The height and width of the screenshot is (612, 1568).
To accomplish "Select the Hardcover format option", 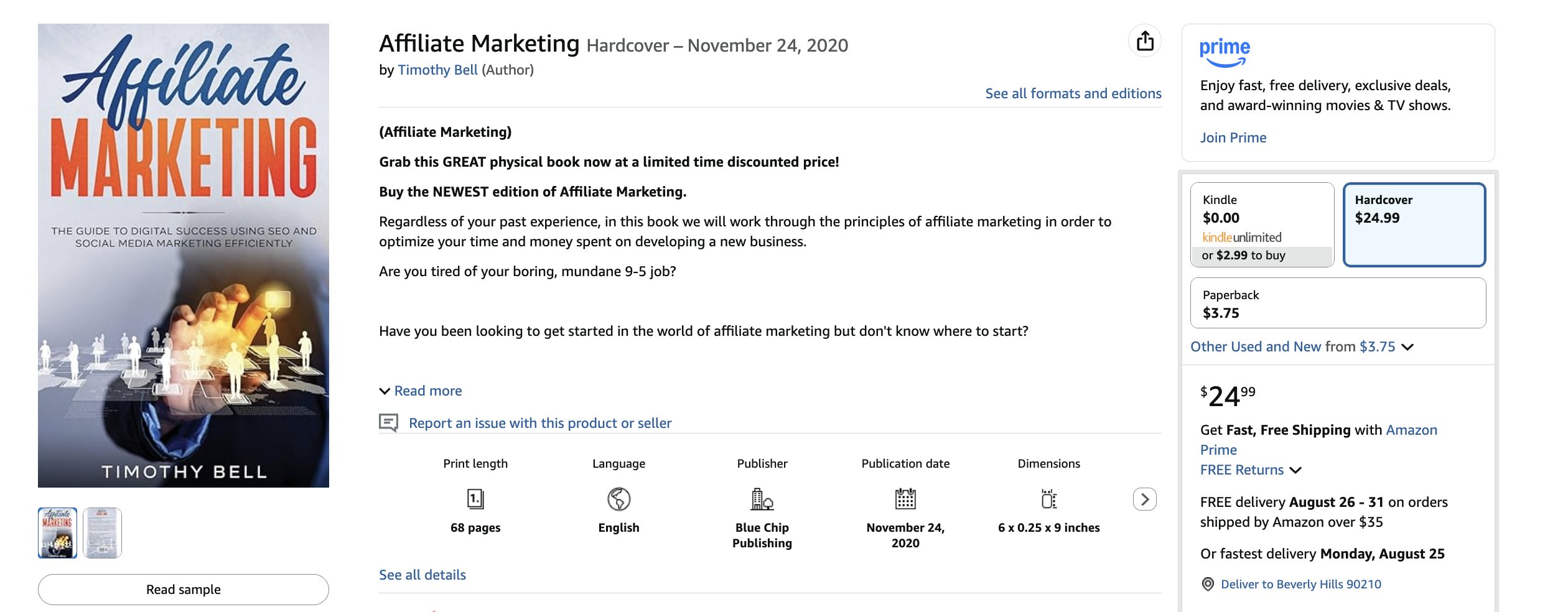I will 1415,224.
